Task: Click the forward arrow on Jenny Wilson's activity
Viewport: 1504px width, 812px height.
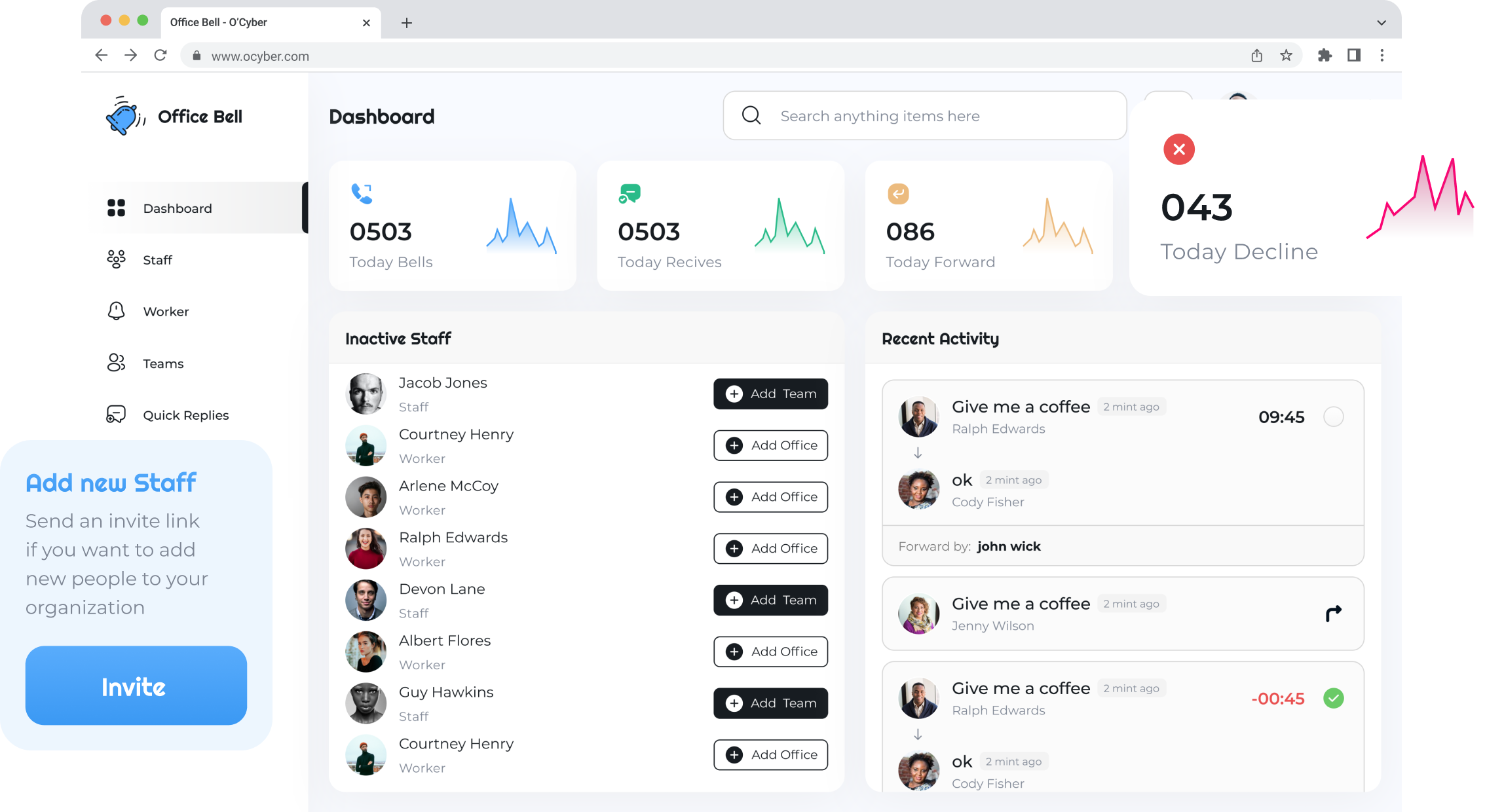Action: click(1333, 613)
